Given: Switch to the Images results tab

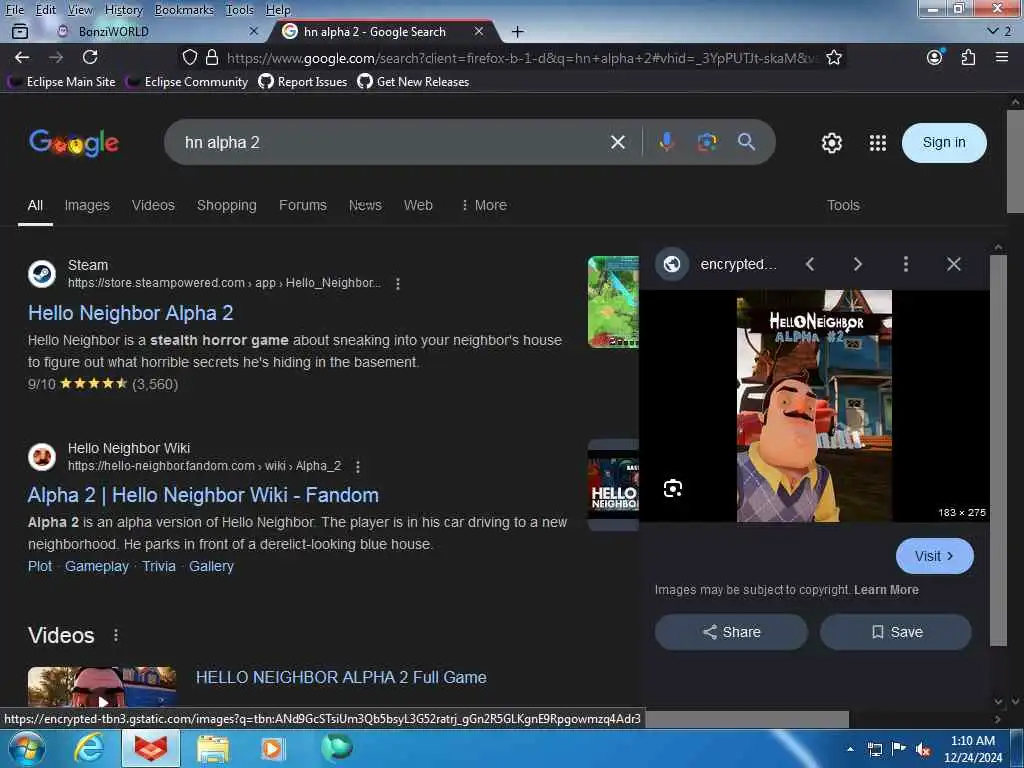Looking at the screenshot, I should tap(87, 205).
